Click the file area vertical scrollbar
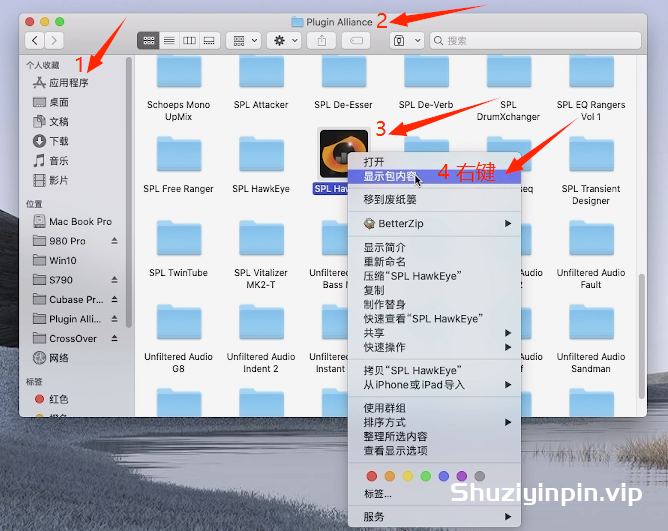Viewport: 668px width, 531px height. pyautogui.click(x=641, y=336)
